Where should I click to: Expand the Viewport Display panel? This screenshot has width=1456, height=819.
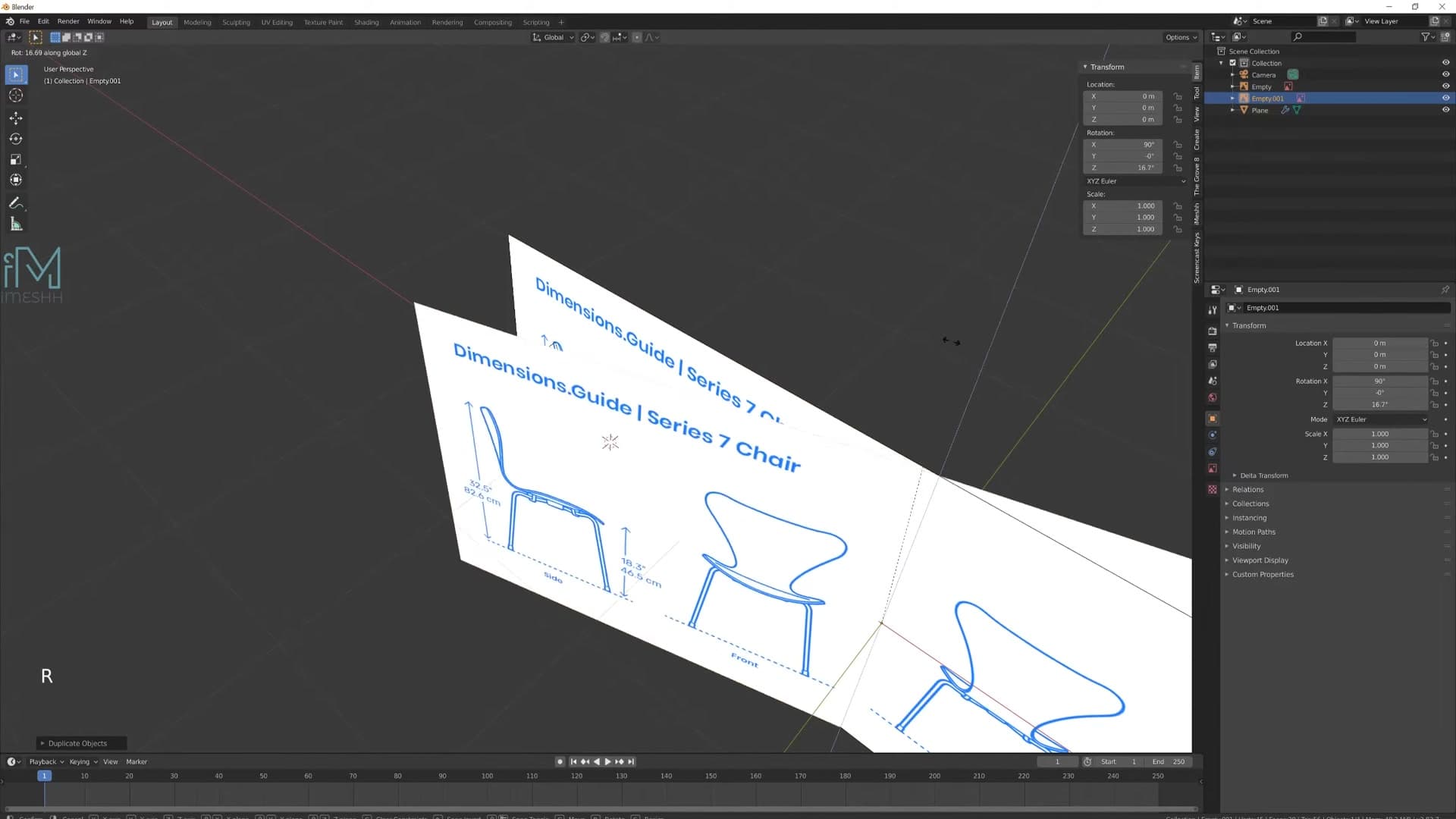(x=1260, y=560)
